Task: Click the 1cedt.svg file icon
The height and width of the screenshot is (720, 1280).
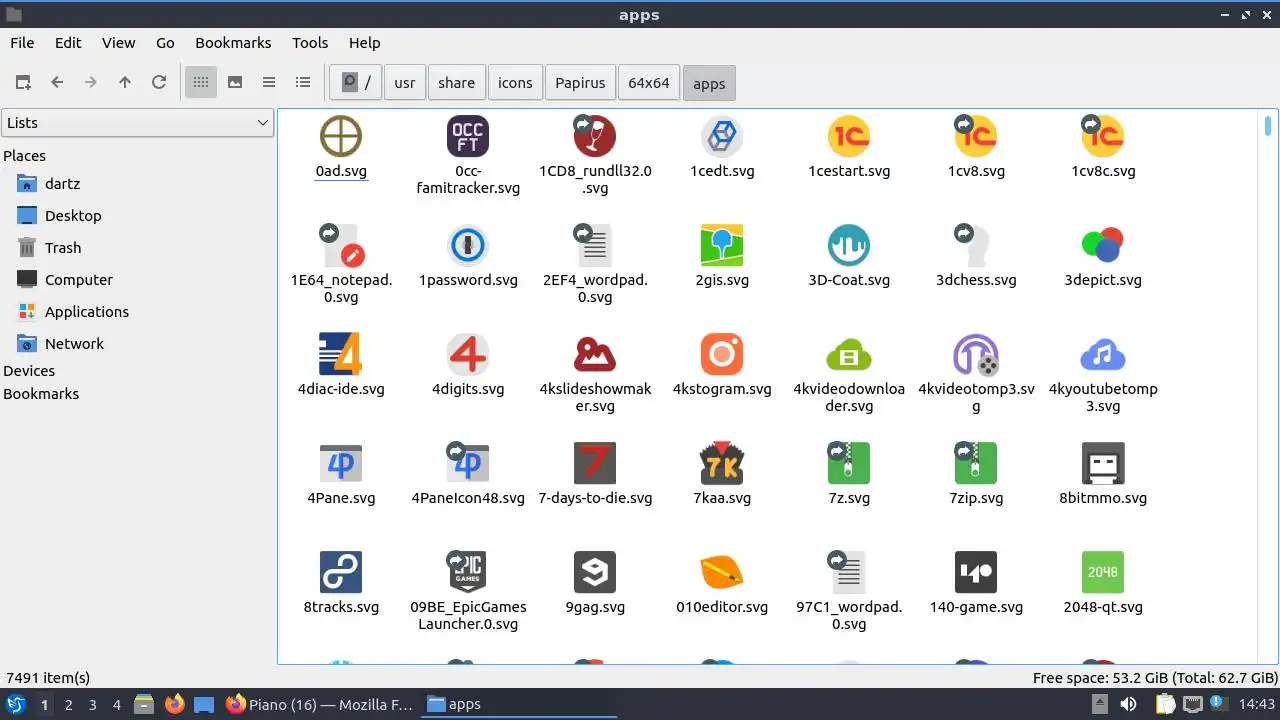Action: click(x=722, y=136)
